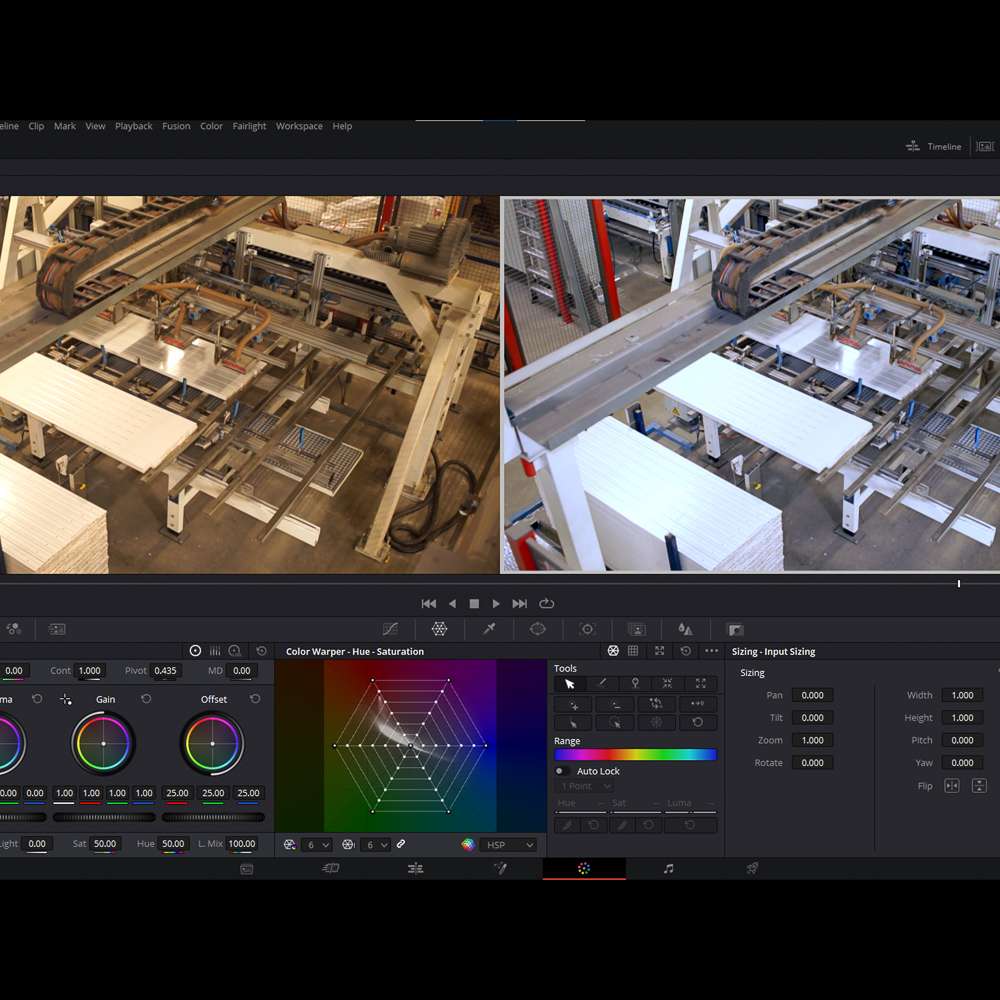This screenshot has height=1000, width=1000.
Task: Click the Range hue spectrum bar
Action: 635,755
